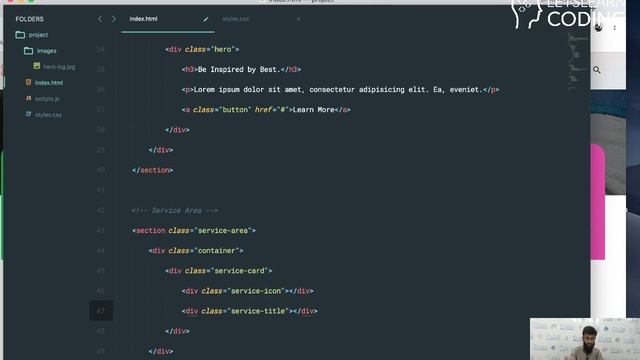Place cursor in 'Be Inspired by Best.' text
The width and height of the screenshot is (640, 360).
239,69
